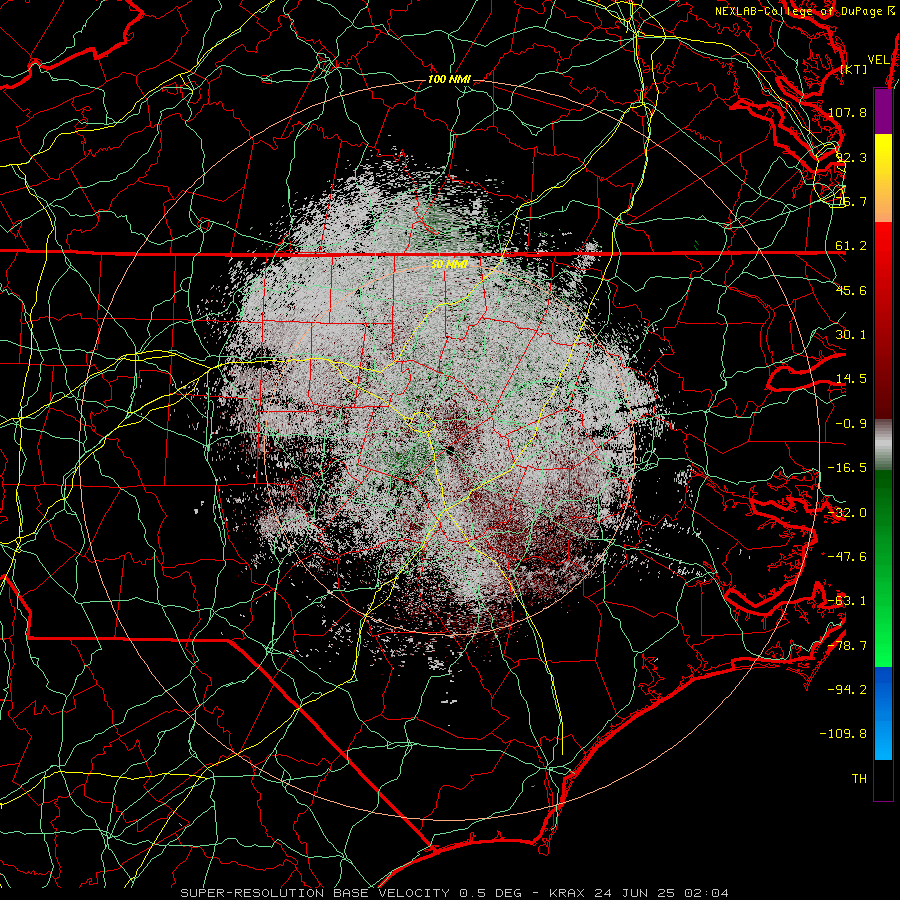
Task: Select the 30.1 scale value
Action: pyautogui.click(x=851, y=335)
